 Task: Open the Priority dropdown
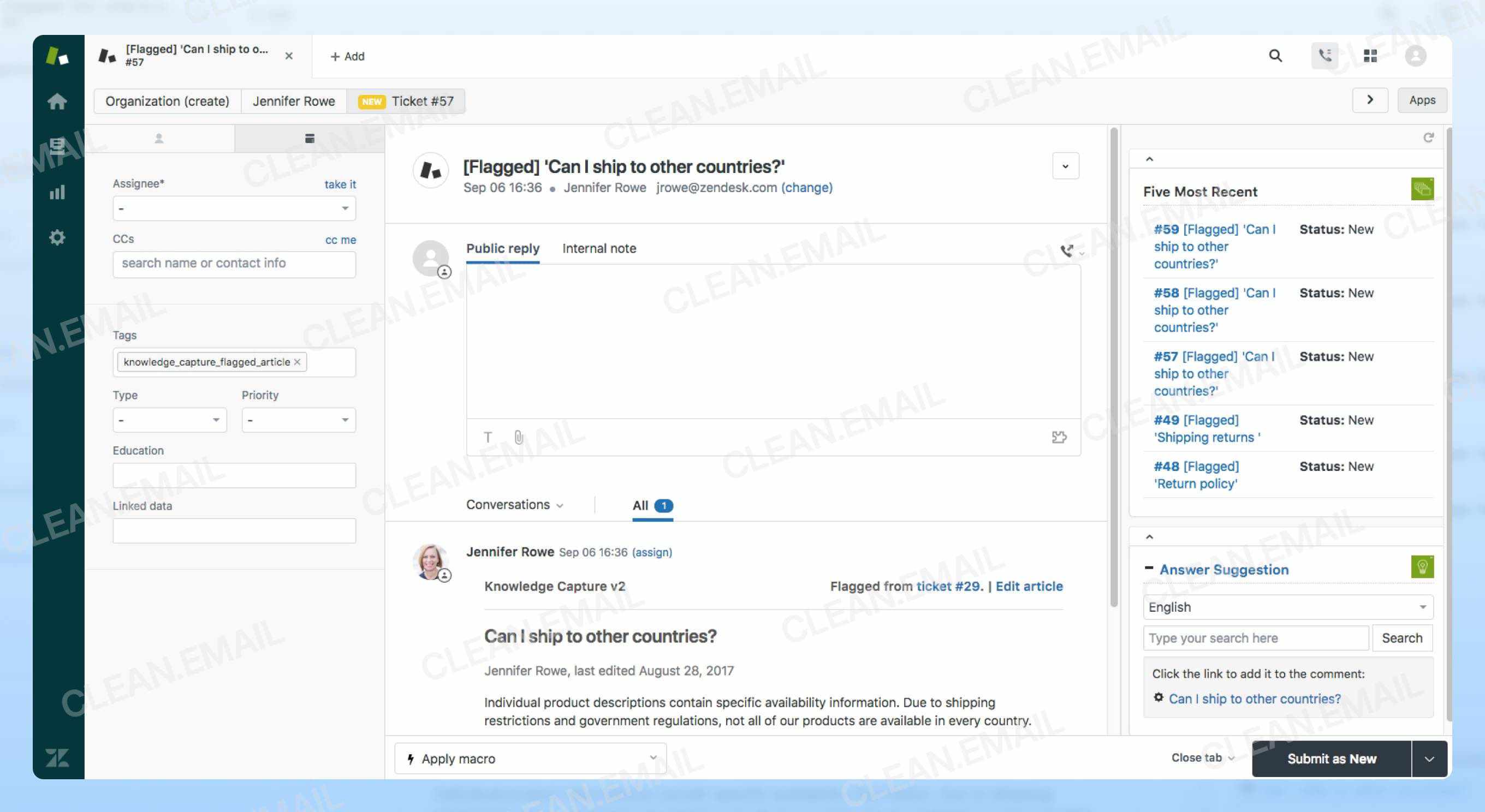[x=298, y=420]
